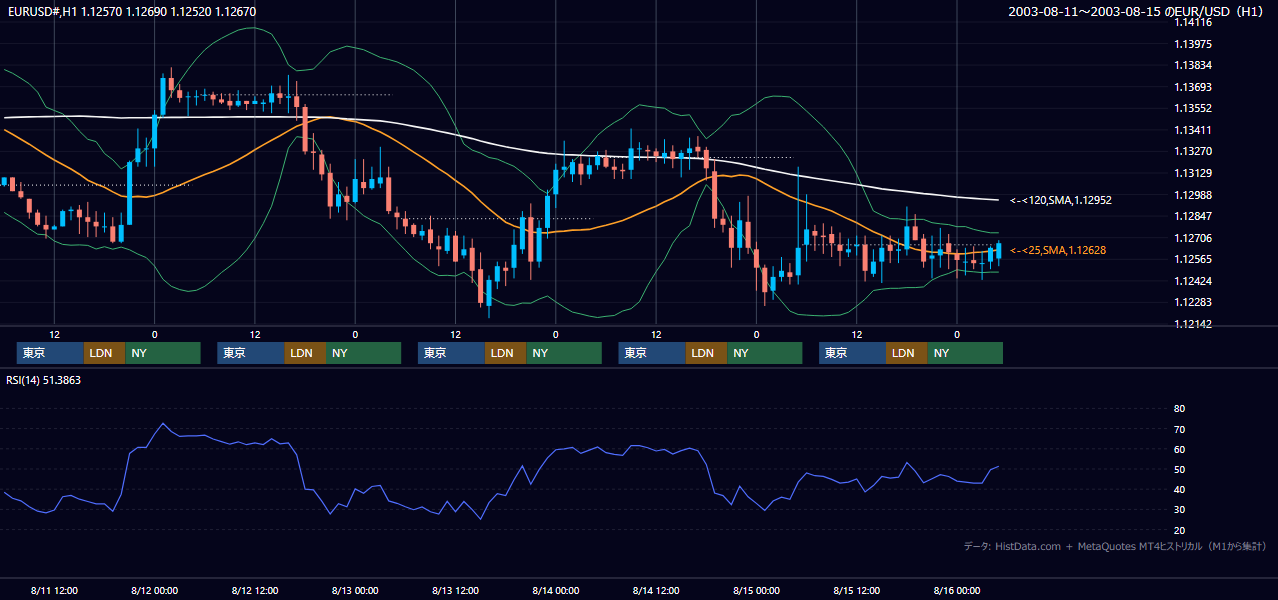
Task: Select the RSI(14) 51.3863 indicator label
Action: pos(44,380)
